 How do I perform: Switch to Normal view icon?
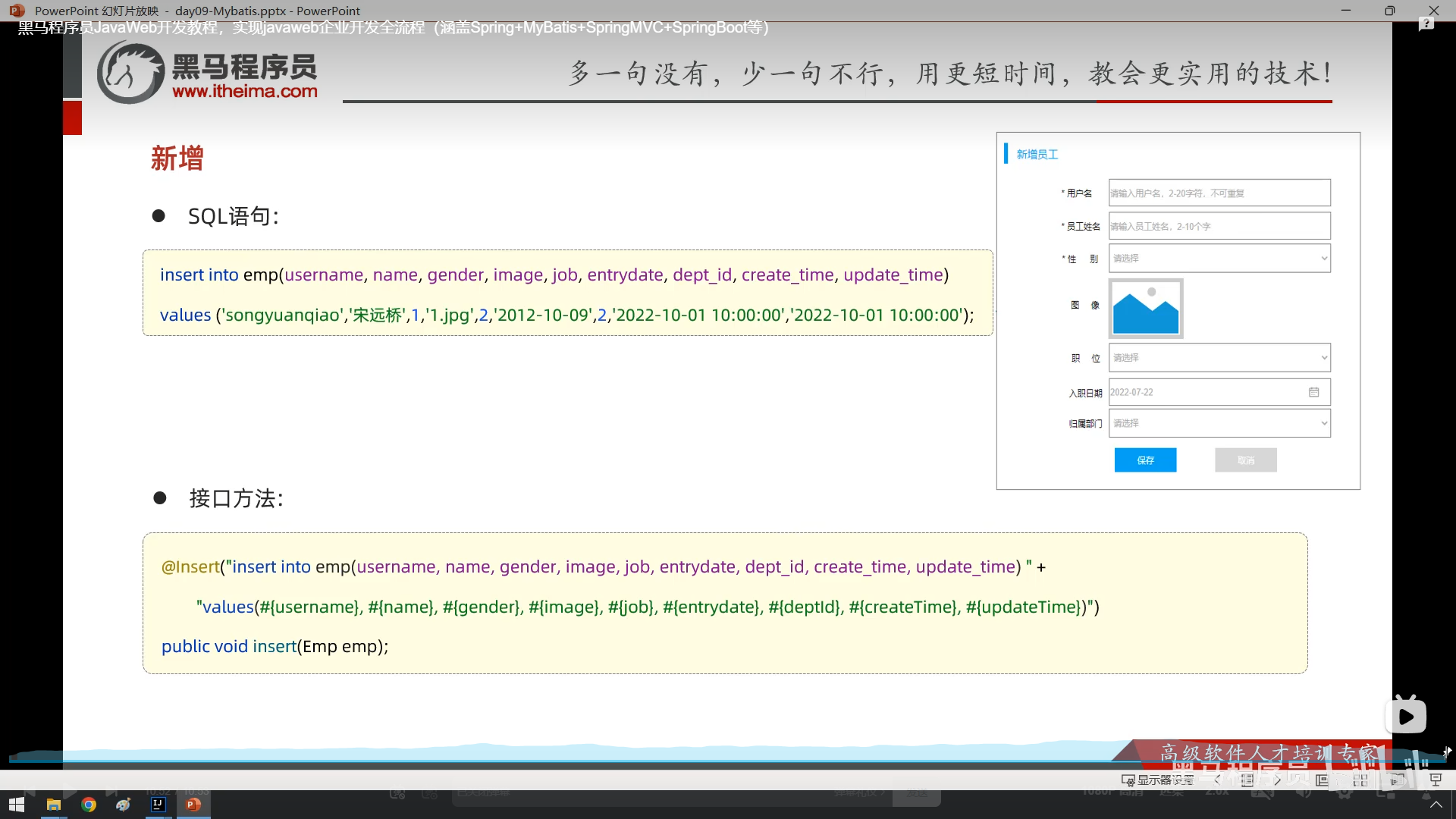pyautogui.click(x=1322, y=780)
